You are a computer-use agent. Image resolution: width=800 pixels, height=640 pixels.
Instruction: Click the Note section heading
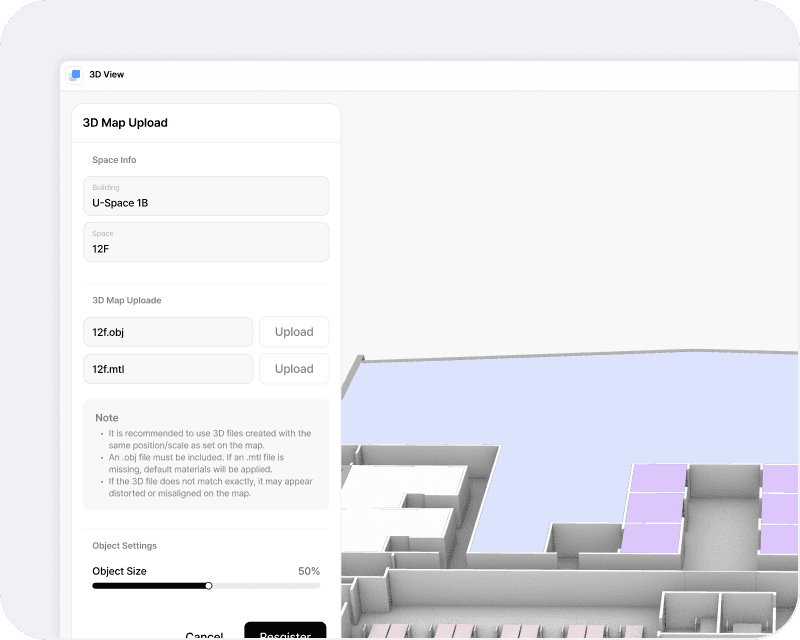[x=106, y=417]
